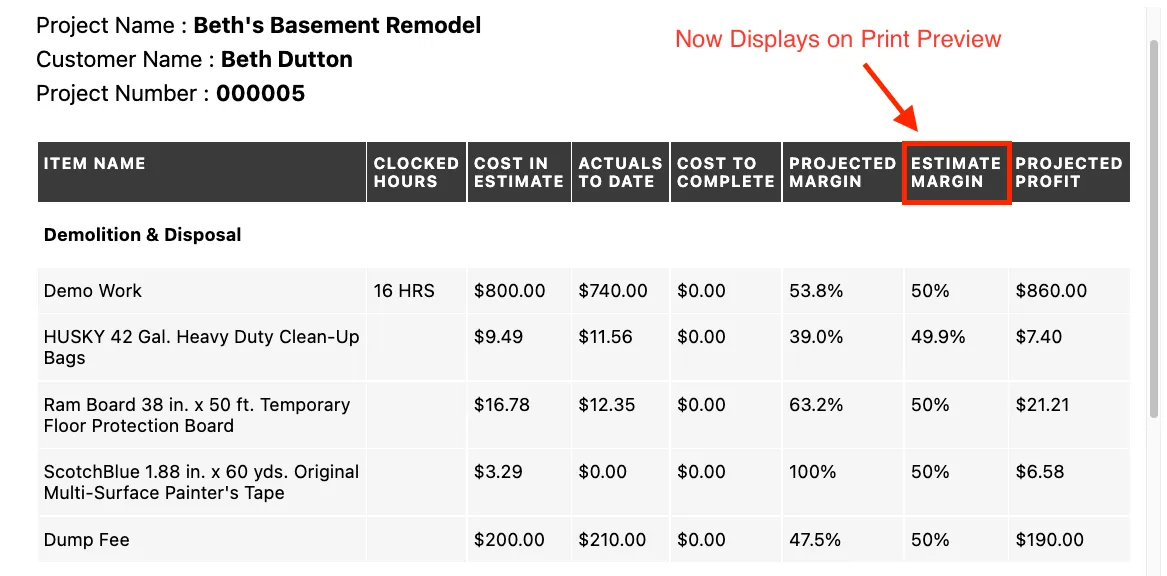Select the 49.9% estimate margin cell

click(x=938, y=337)
